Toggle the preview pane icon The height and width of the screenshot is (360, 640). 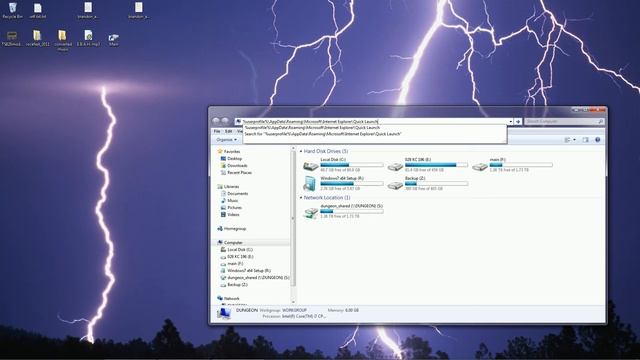[585, 140]
